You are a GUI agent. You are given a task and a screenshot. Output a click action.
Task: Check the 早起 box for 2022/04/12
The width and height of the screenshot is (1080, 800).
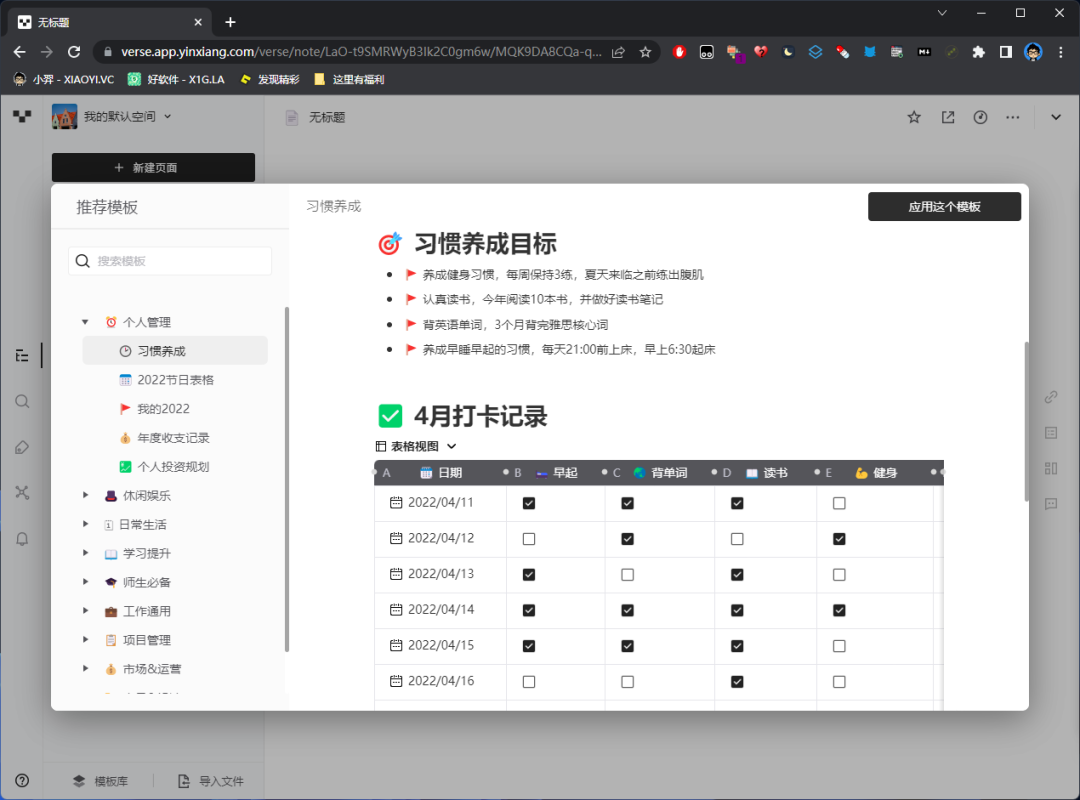point(528,538)
